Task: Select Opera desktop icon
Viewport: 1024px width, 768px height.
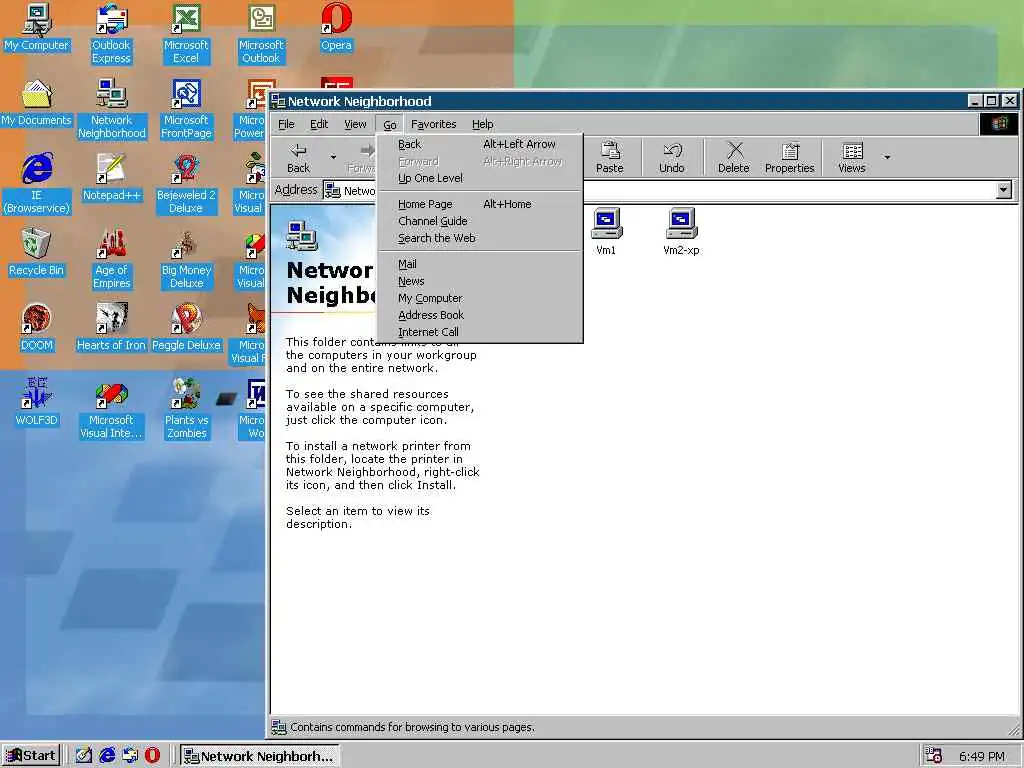Action: [336, 27]
